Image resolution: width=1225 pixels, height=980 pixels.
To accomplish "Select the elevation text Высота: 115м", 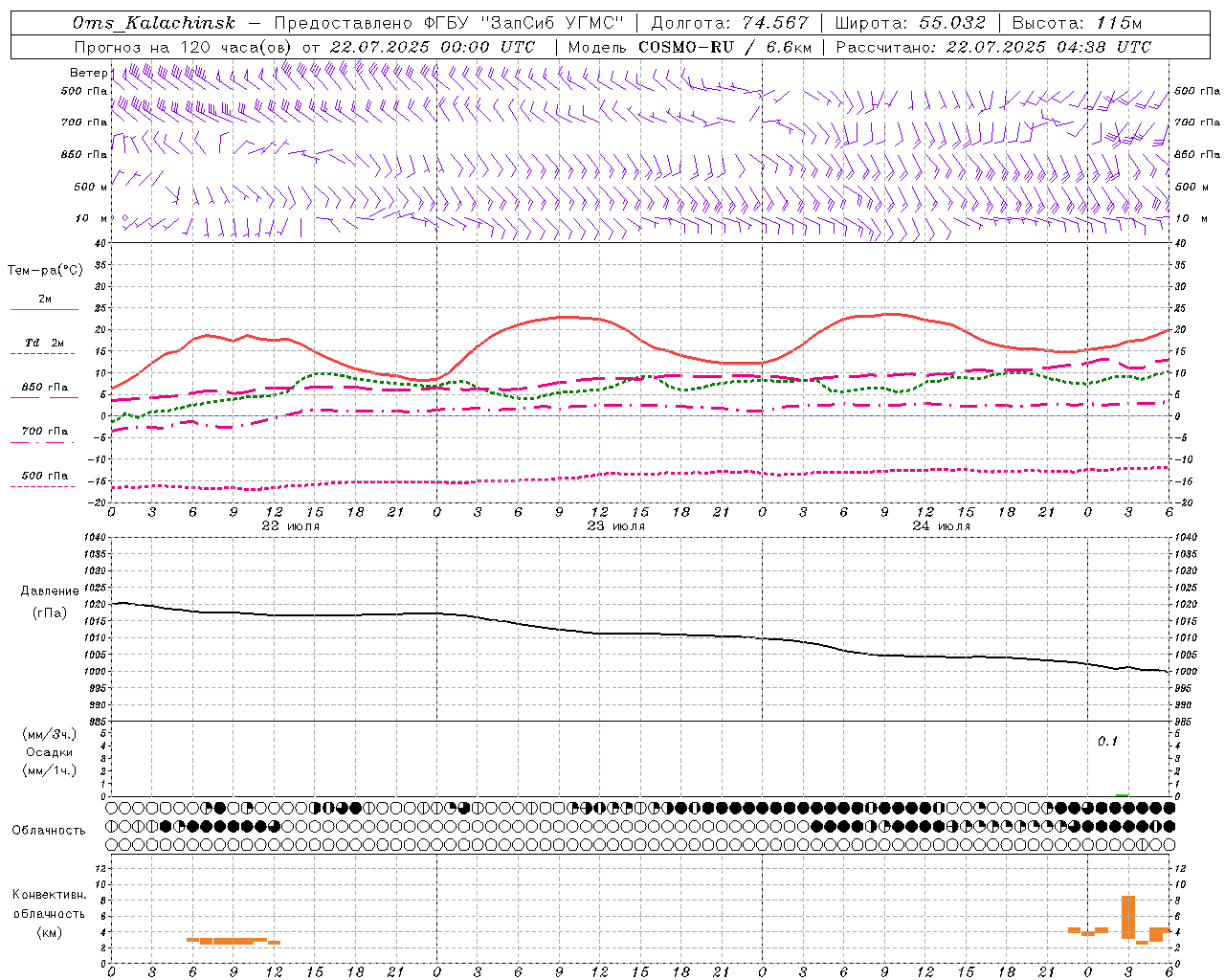I will [x=1077, y=23].
